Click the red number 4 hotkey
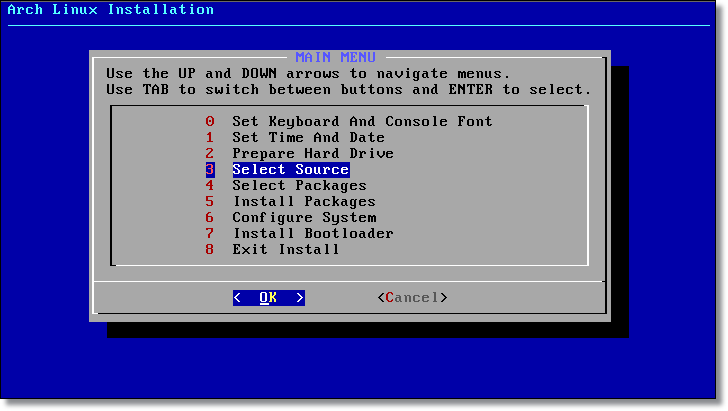 tap(210, 185)
